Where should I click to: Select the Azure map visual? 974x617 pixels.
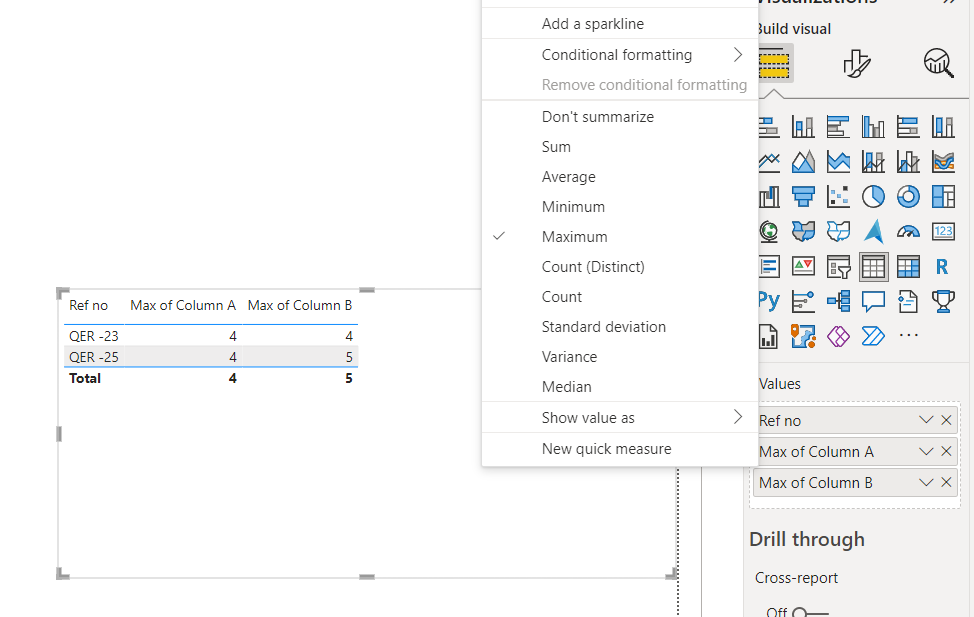[x=873, y=232]
